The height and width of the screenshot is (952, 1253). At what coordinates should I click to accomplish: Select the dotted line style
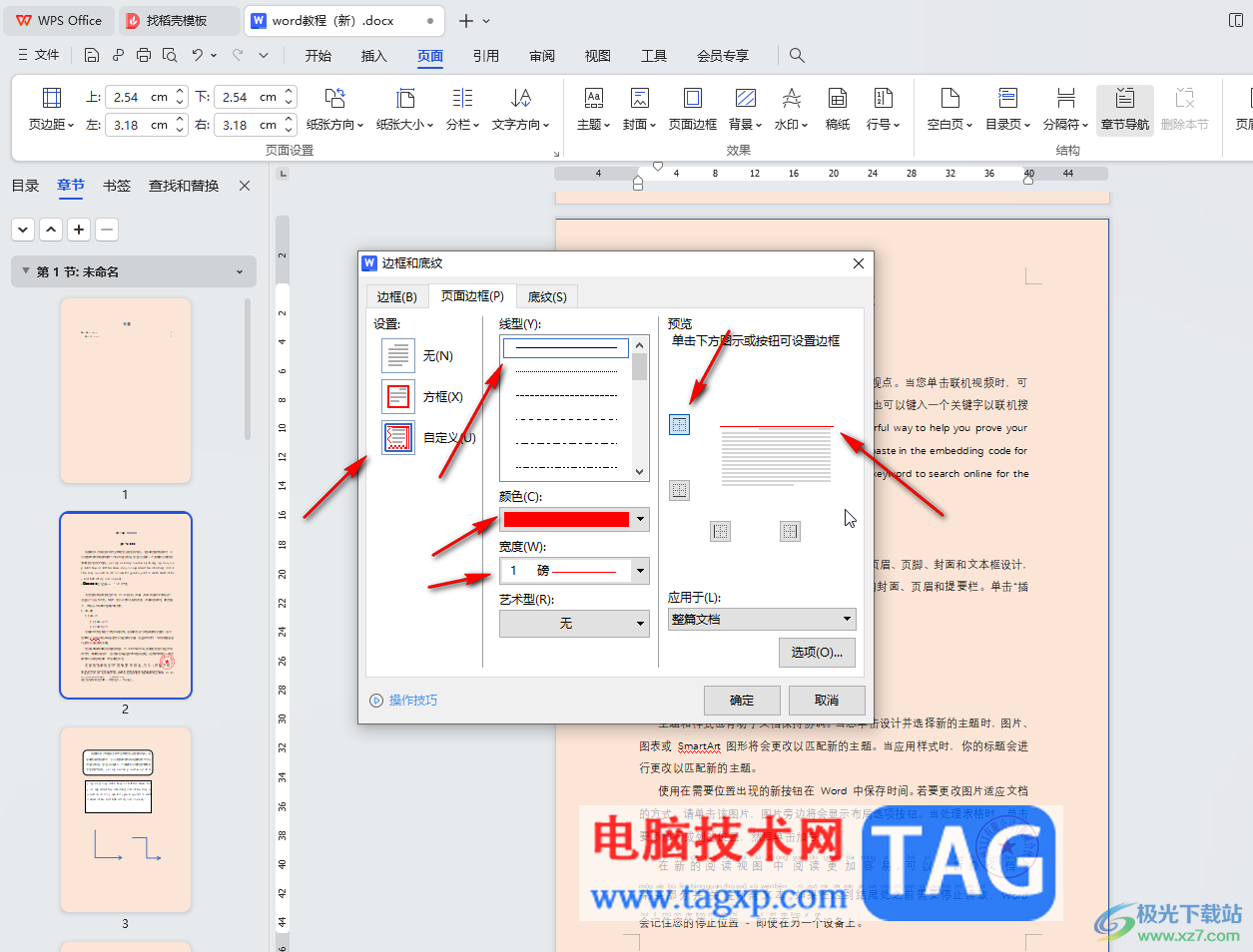pos(566,371)
